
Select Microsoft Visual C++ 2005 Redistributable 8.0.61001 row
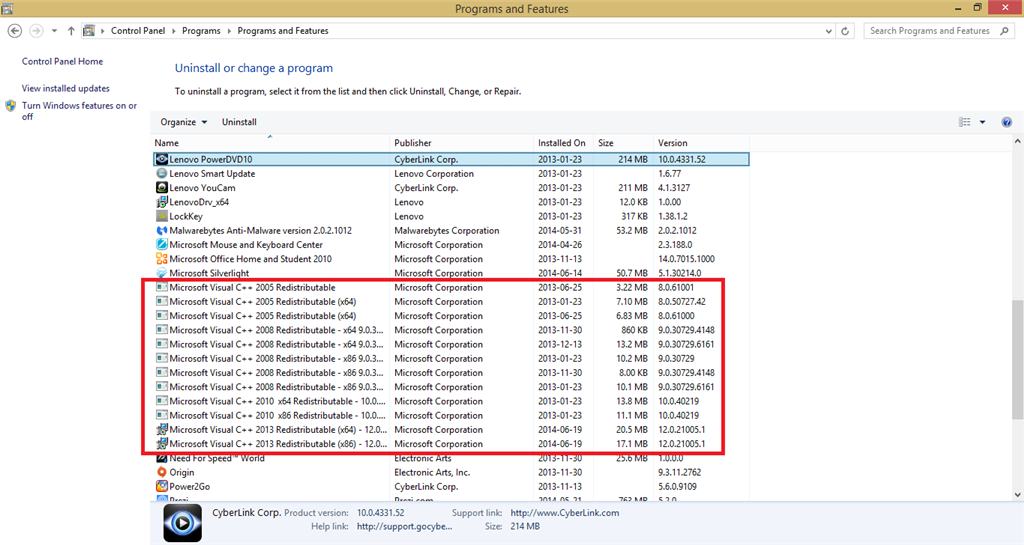451,287
